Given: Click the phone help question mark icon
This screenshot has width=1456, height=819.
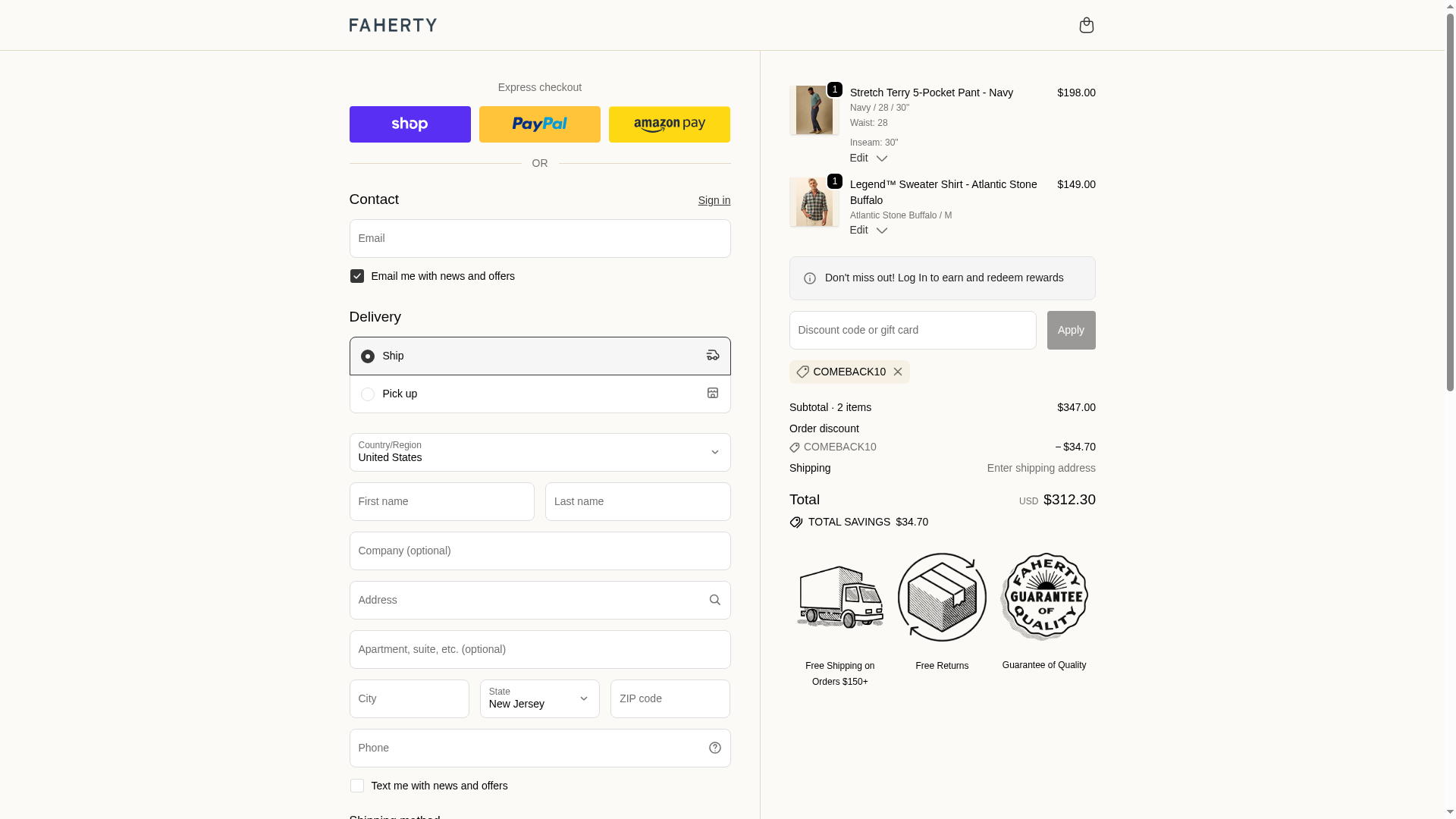Looking at the screenshot, I should [x=714, y=748].
